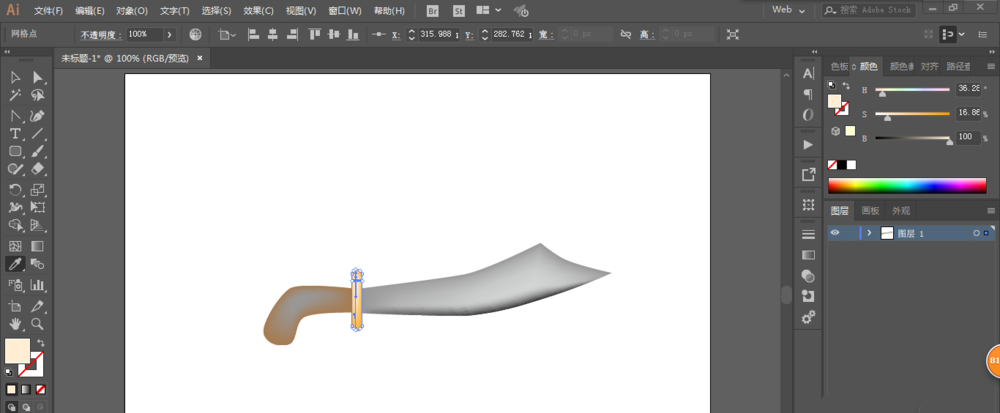Screen dimensions: 1000x413
Task: Click the 不透明度 label link
Action: (x=98, y=34)
